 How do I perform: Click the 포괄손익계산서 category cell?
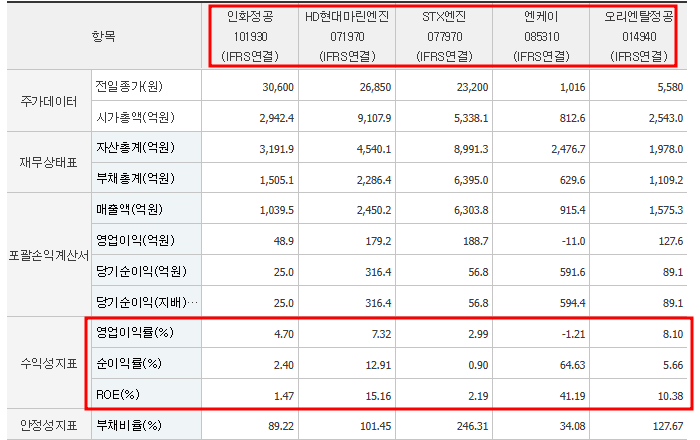(x=49, y=255)
